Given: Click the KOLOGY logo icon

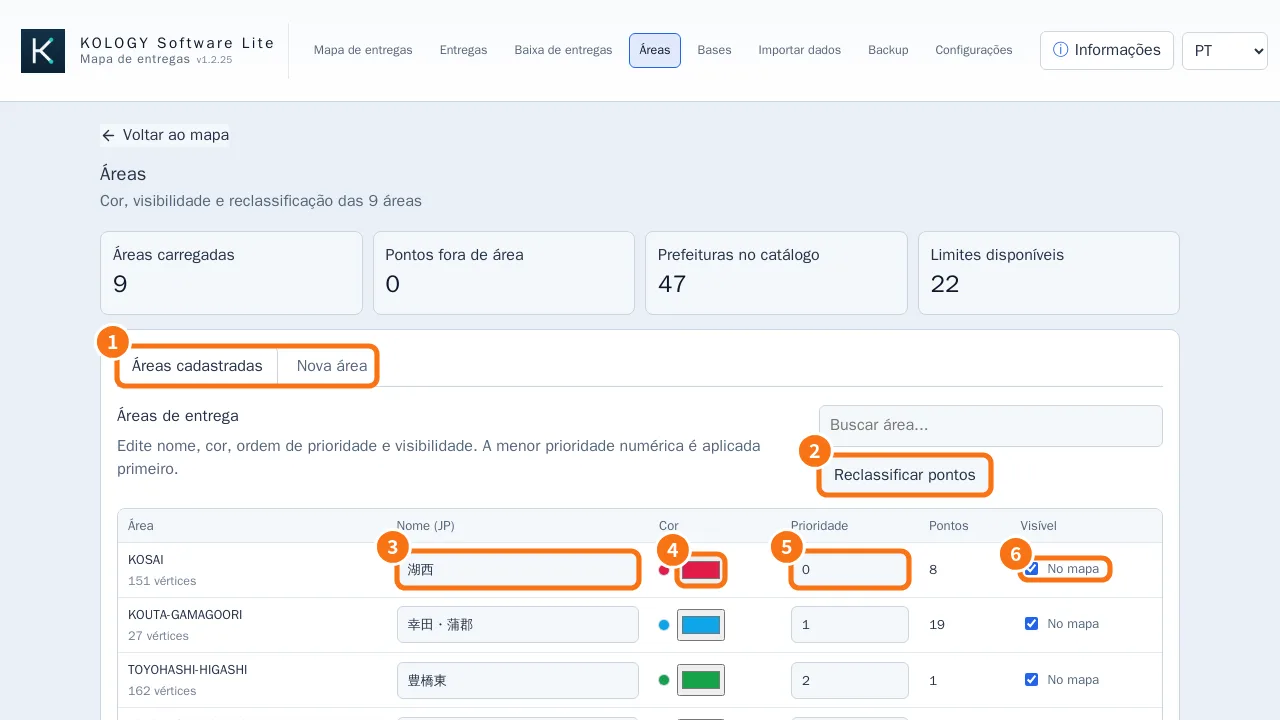Looking at the screenshot, I should point(43,51).
